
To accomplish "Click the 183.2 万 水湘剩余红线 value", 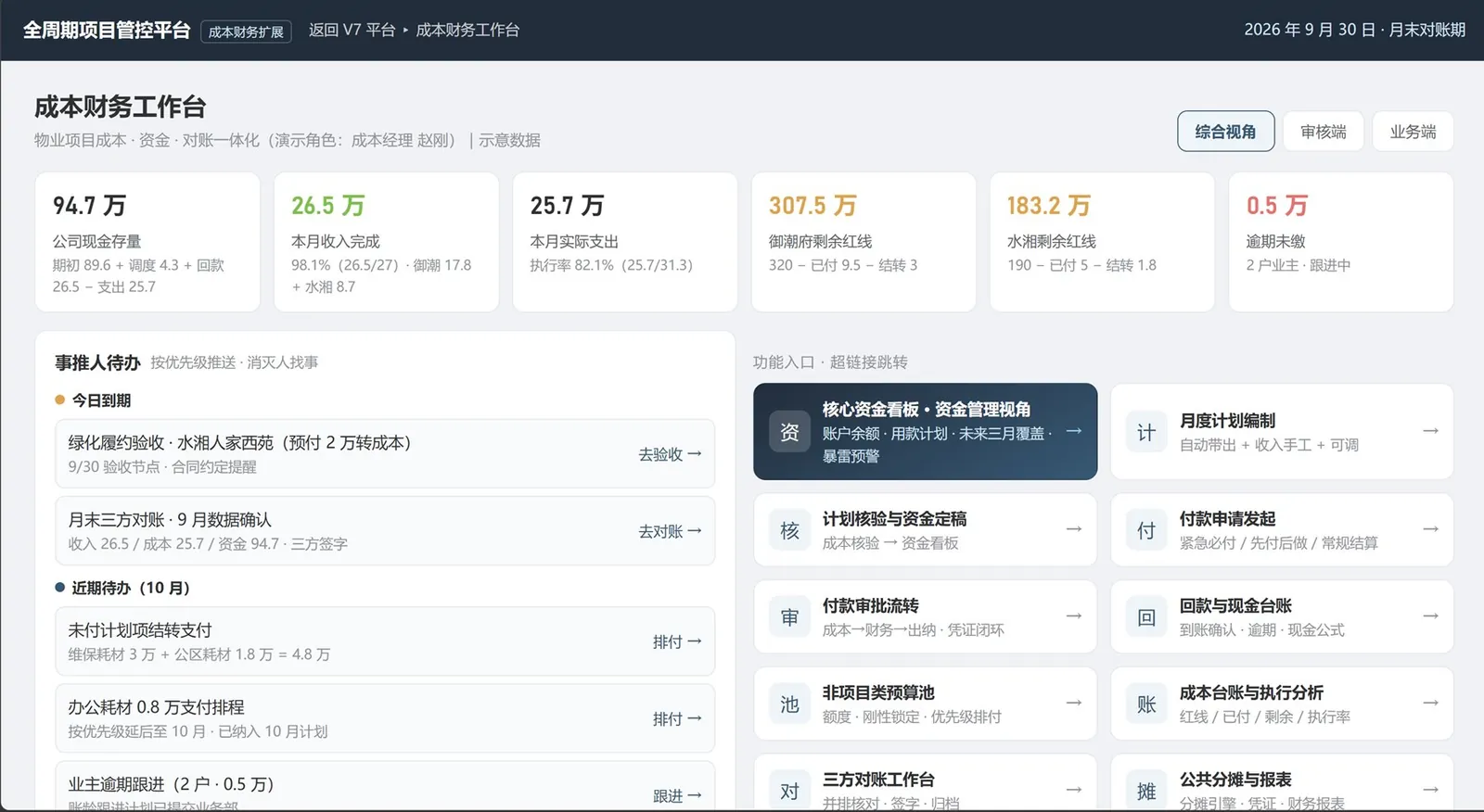I will (1049, 205).
